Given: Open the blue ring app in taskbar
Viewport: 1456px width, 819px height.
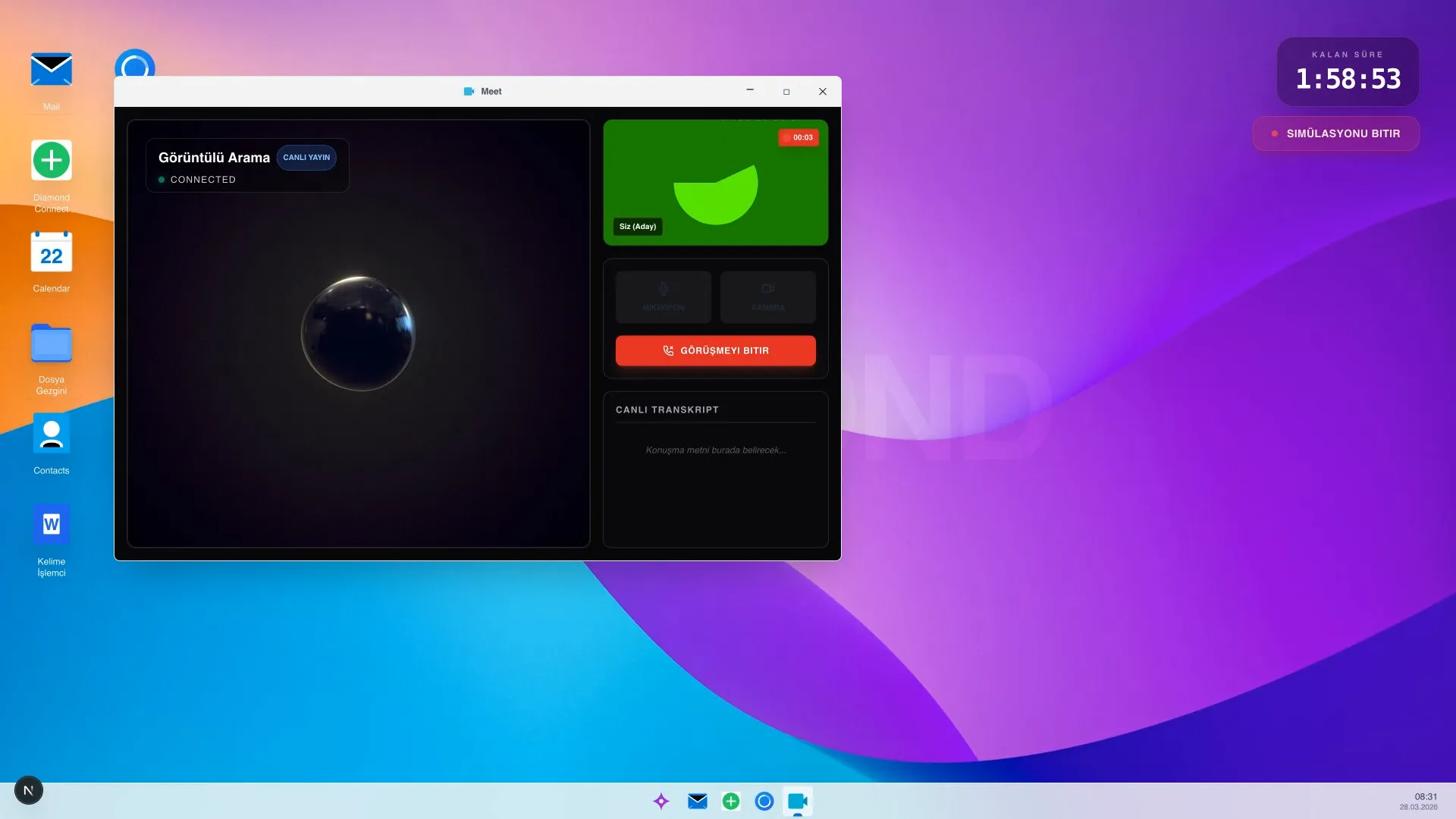Looking at the screenshot, I should pos(764,801).
